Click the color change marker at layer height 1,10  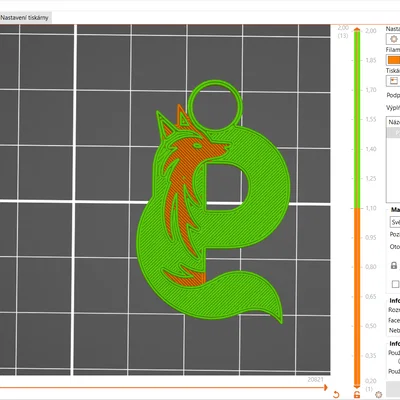tap(357, 208)
